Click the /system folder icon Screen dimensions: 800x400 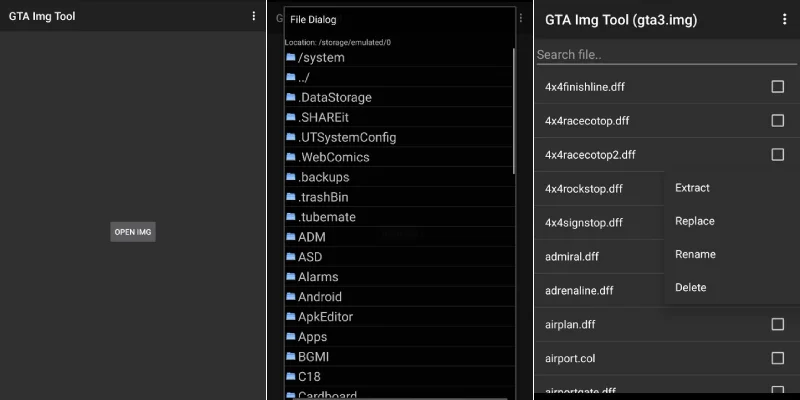click(291, 57)
